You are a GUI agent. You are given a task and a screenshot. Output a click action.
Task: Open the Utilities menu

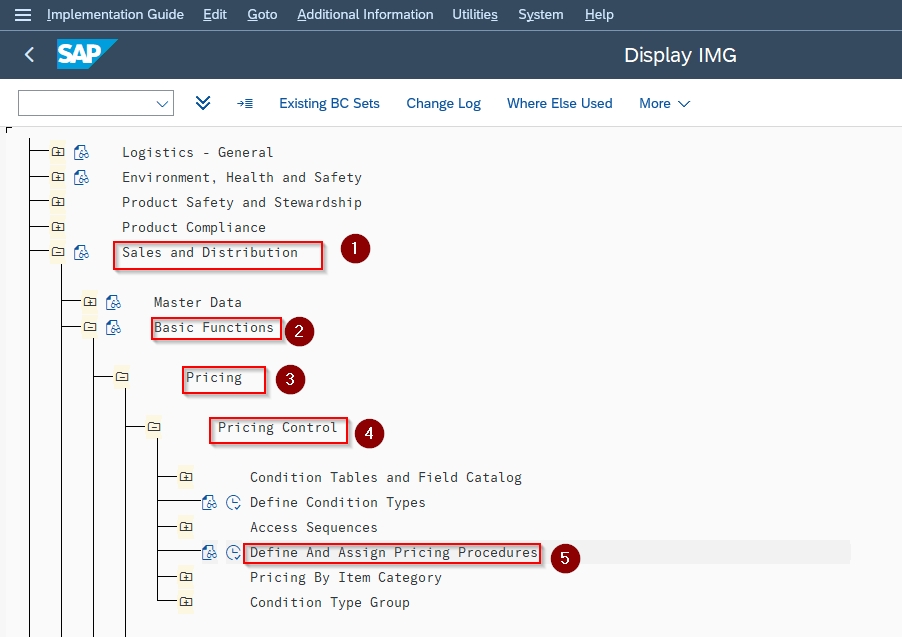[475, 14]
